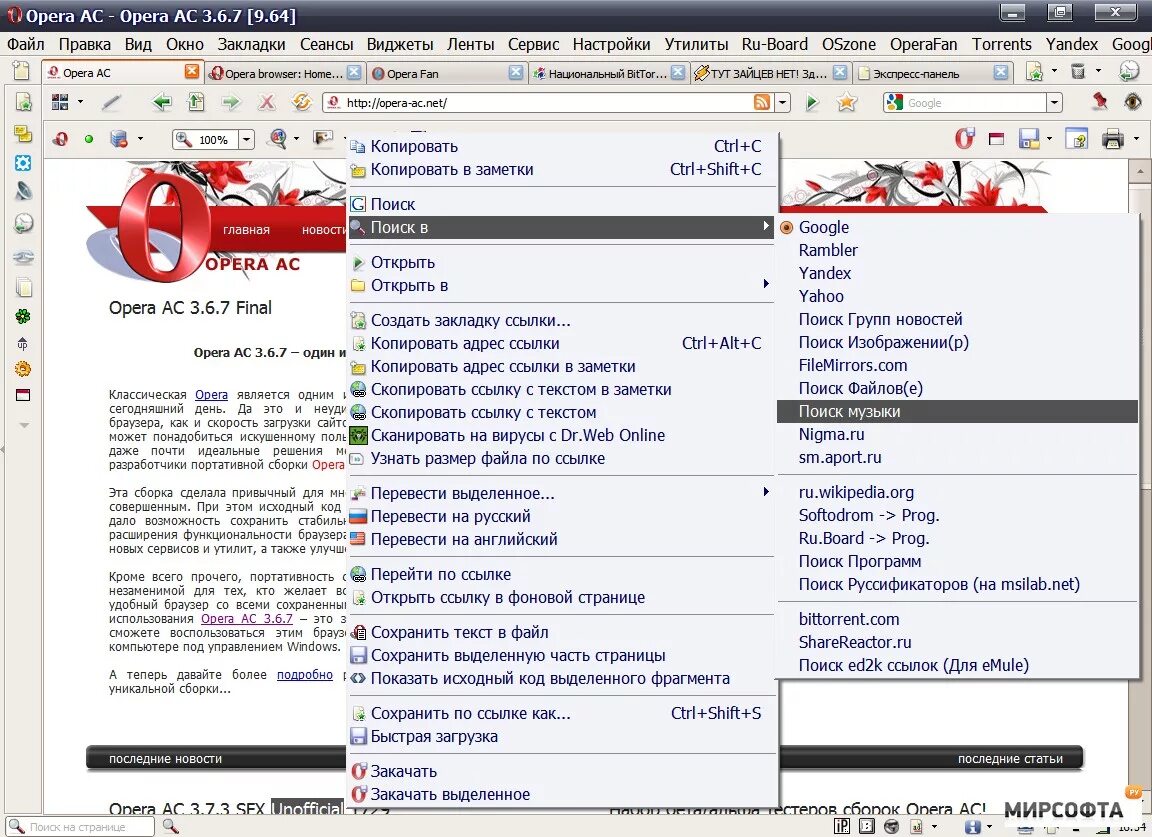
Task: Expand more sidebar panels arrow
Action: [24, 425]
